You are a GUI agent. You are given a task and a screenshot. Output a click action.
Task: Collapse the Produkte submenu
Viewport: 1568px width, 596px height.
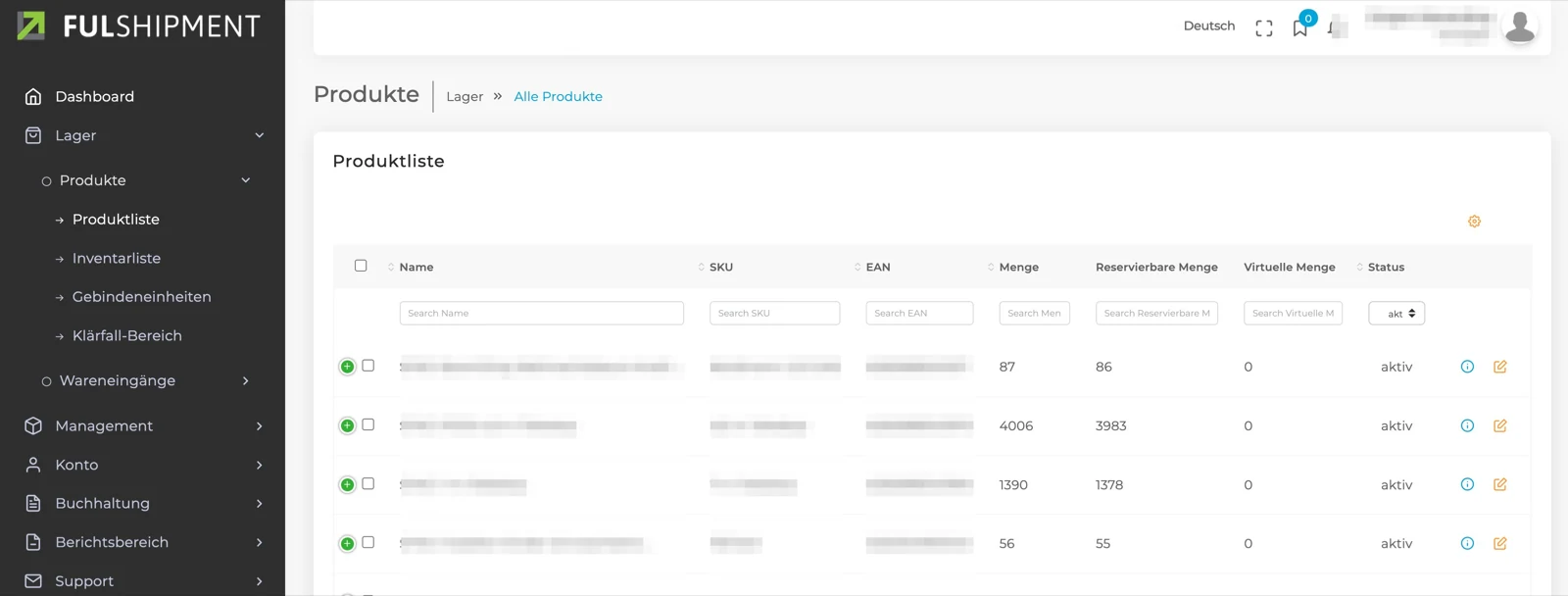click(x=245, y=180)
